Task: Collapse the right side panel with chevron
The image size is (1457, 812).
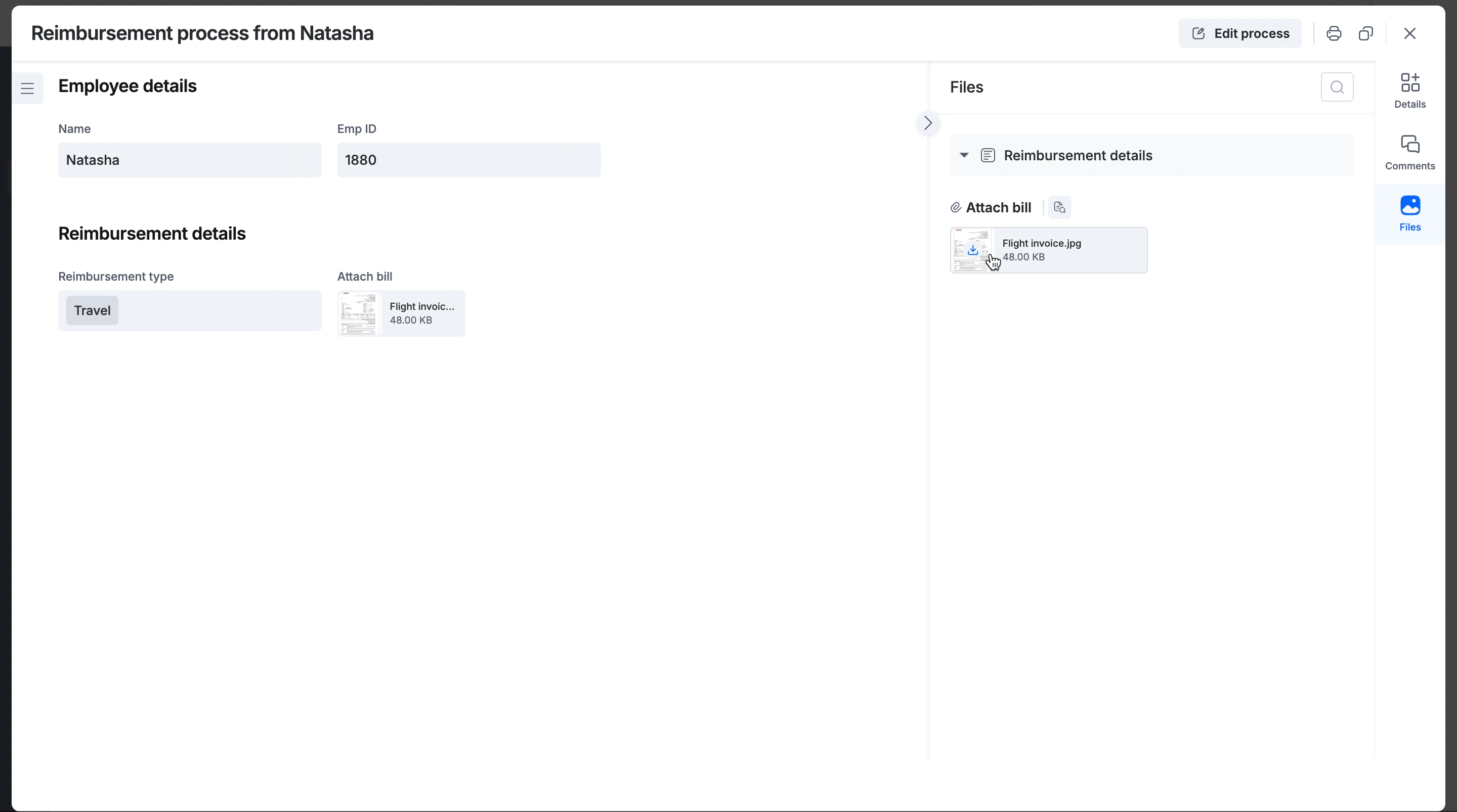Action: (928, 123)
